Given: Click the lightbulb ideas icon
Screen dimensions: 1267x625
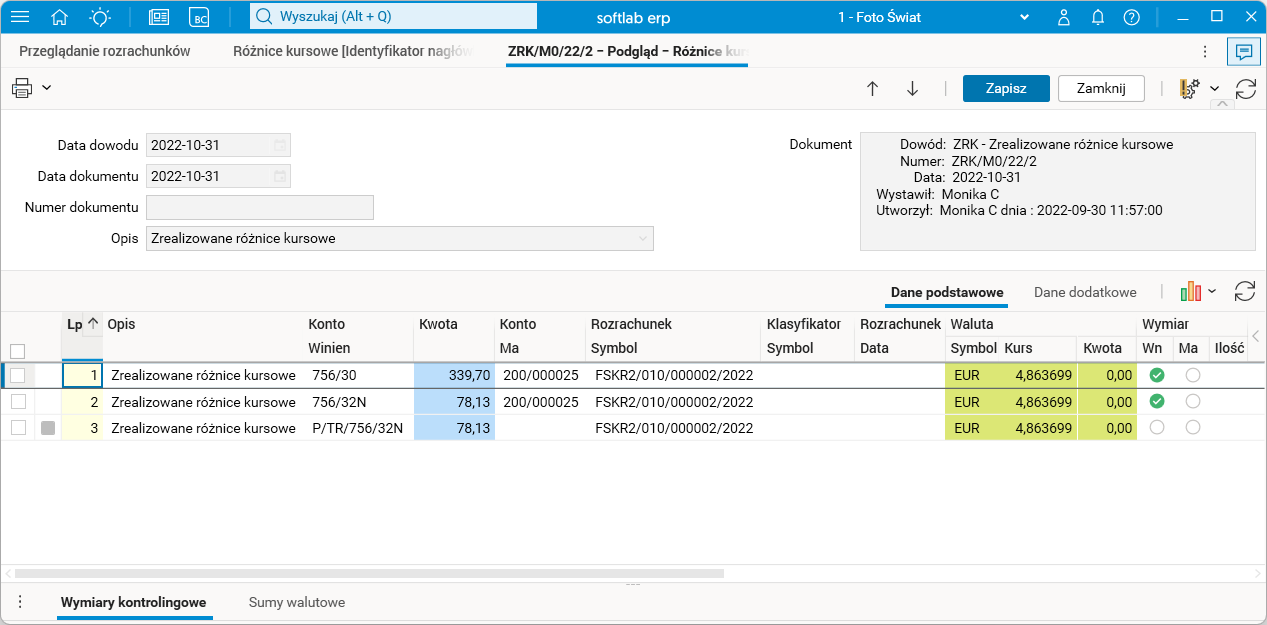Looking at the screenshot, I should tap(100, 17).
